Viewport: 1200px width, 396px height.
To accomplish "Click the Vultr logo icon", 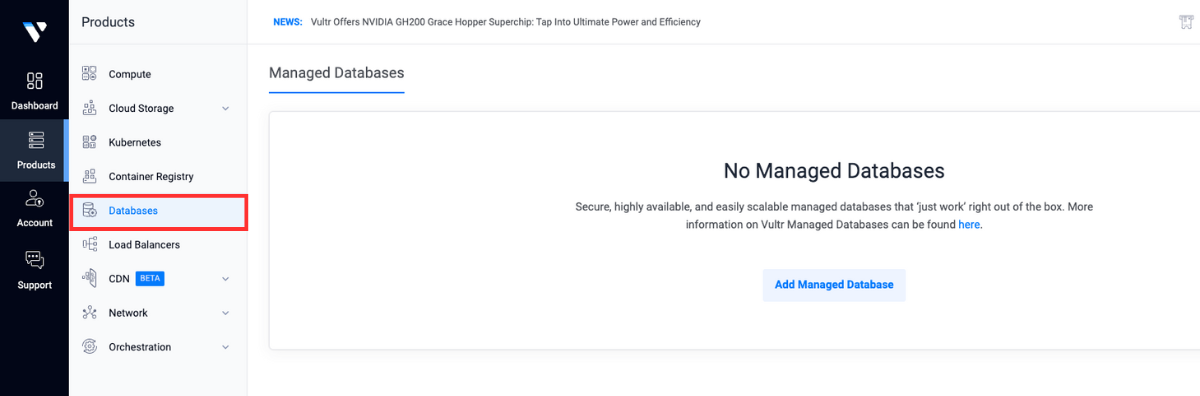I will (35, 31).
